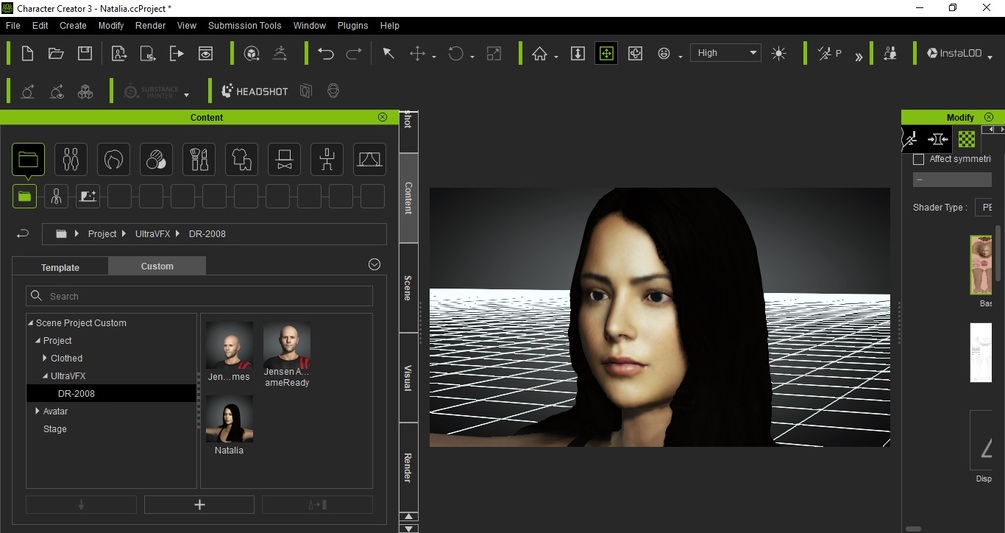The height and width of the screenshot is (533, 1005).
Task: Open the Scene vertical side tab
Action: coord(408,288)
